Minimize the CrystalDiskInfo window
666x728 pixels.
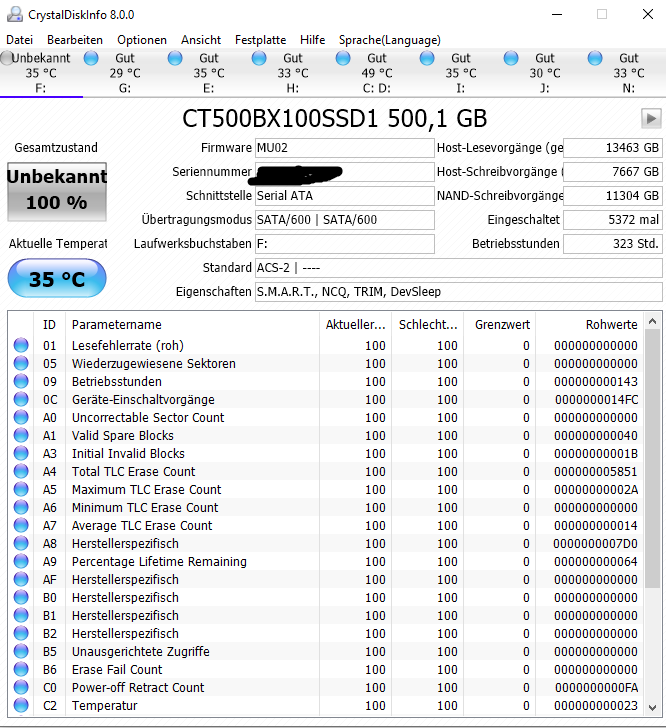[557, 14]
